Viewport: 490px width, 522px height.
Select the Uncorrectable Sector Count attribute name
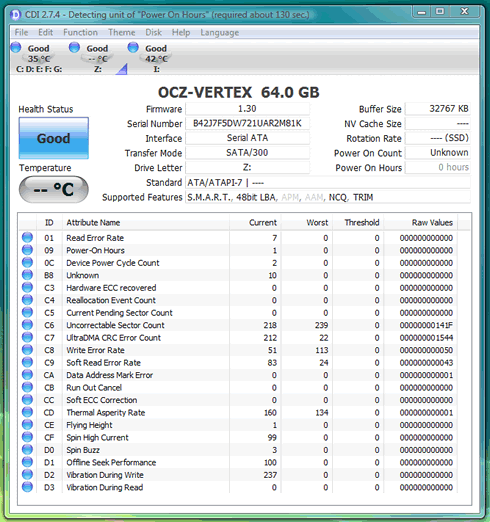pyautogui.click(x=115, y=325)
